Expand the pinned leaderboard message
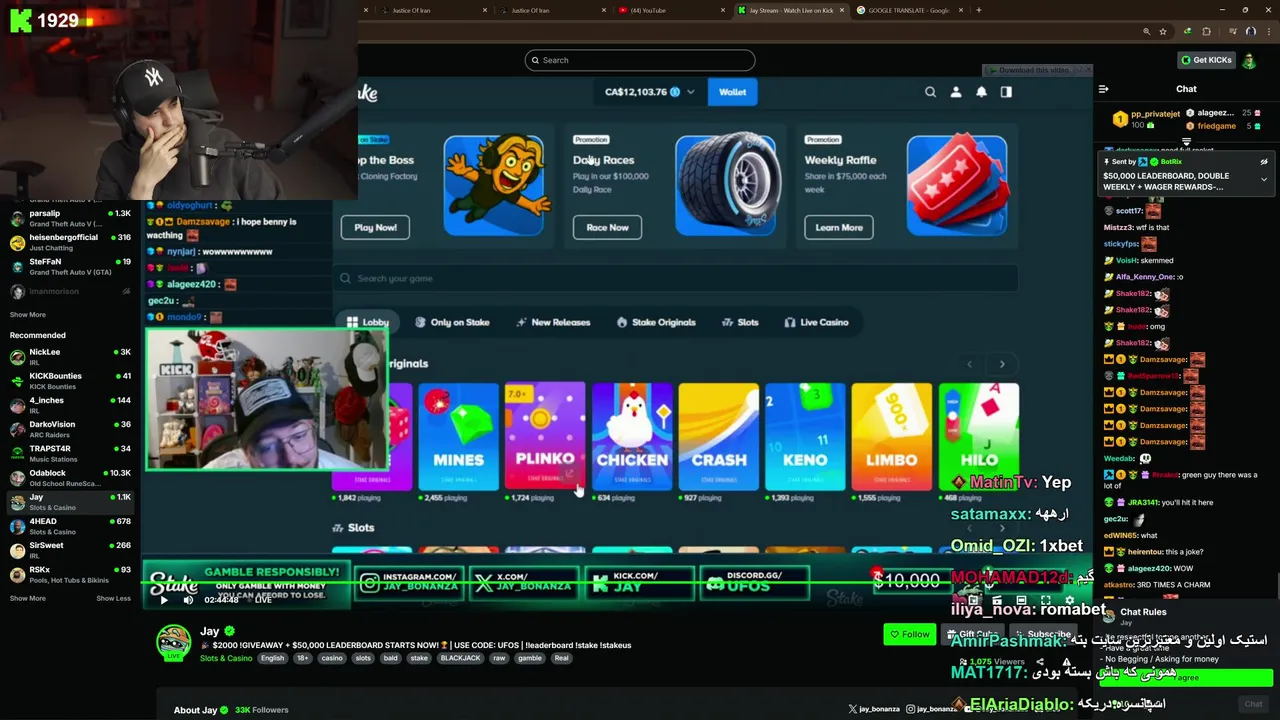This screenshot has height=720, width=1280. (x=1263, y=180)
